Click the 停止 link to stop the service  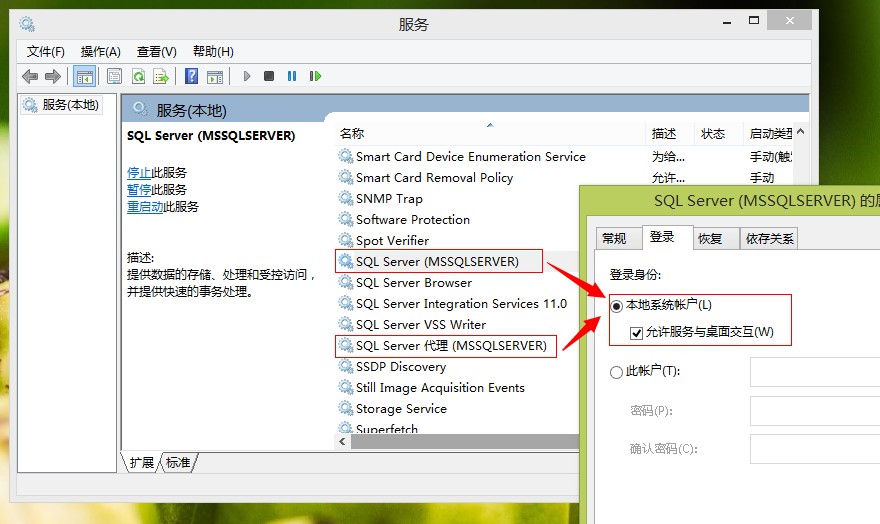[139, 173]
